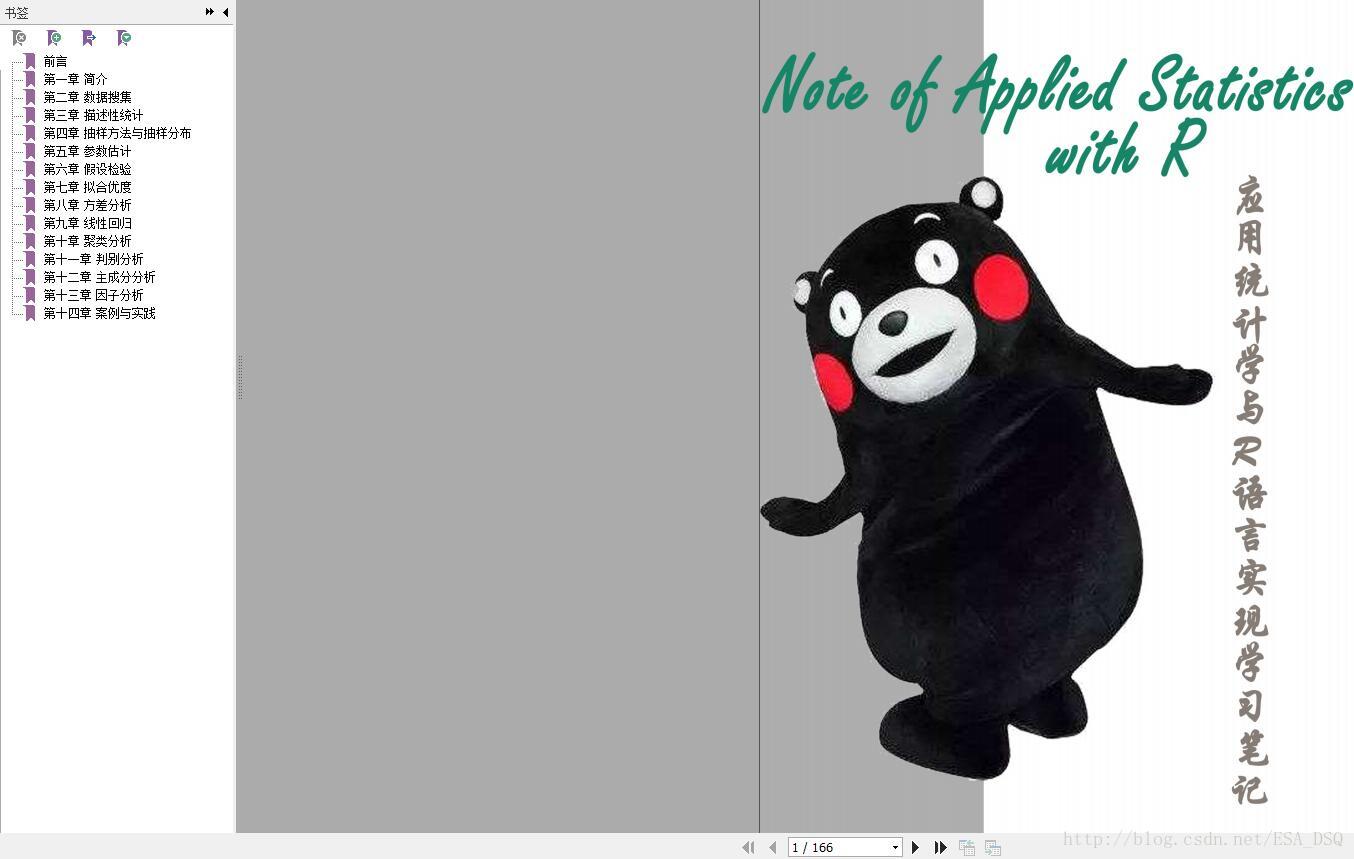Click the next view icon in status bar
1354x859 pixels.
(993, 847)
